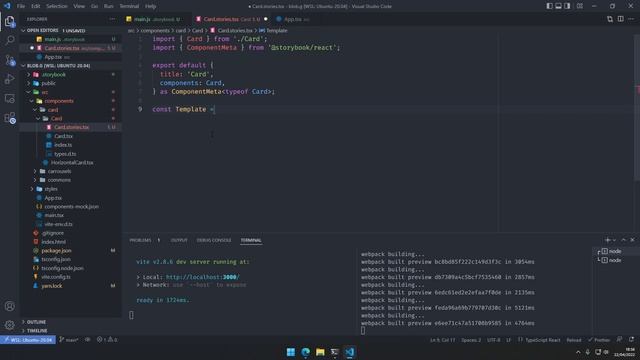Switch to the Debug Console panel tab
640x360 pixels.
pyautogui.click(x=213, y=240)
